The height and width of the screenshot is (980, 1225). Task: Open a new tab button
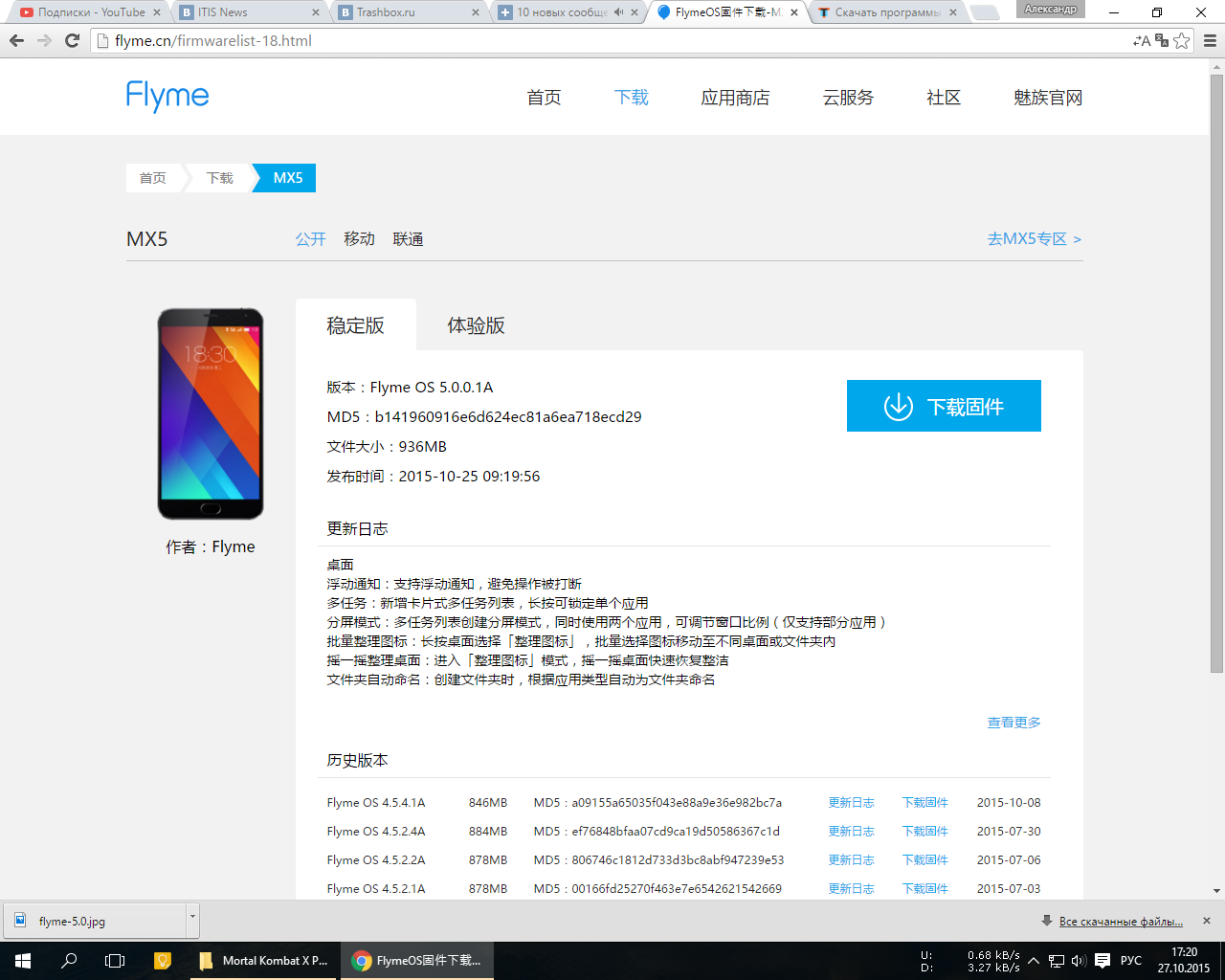coord(984,12)
